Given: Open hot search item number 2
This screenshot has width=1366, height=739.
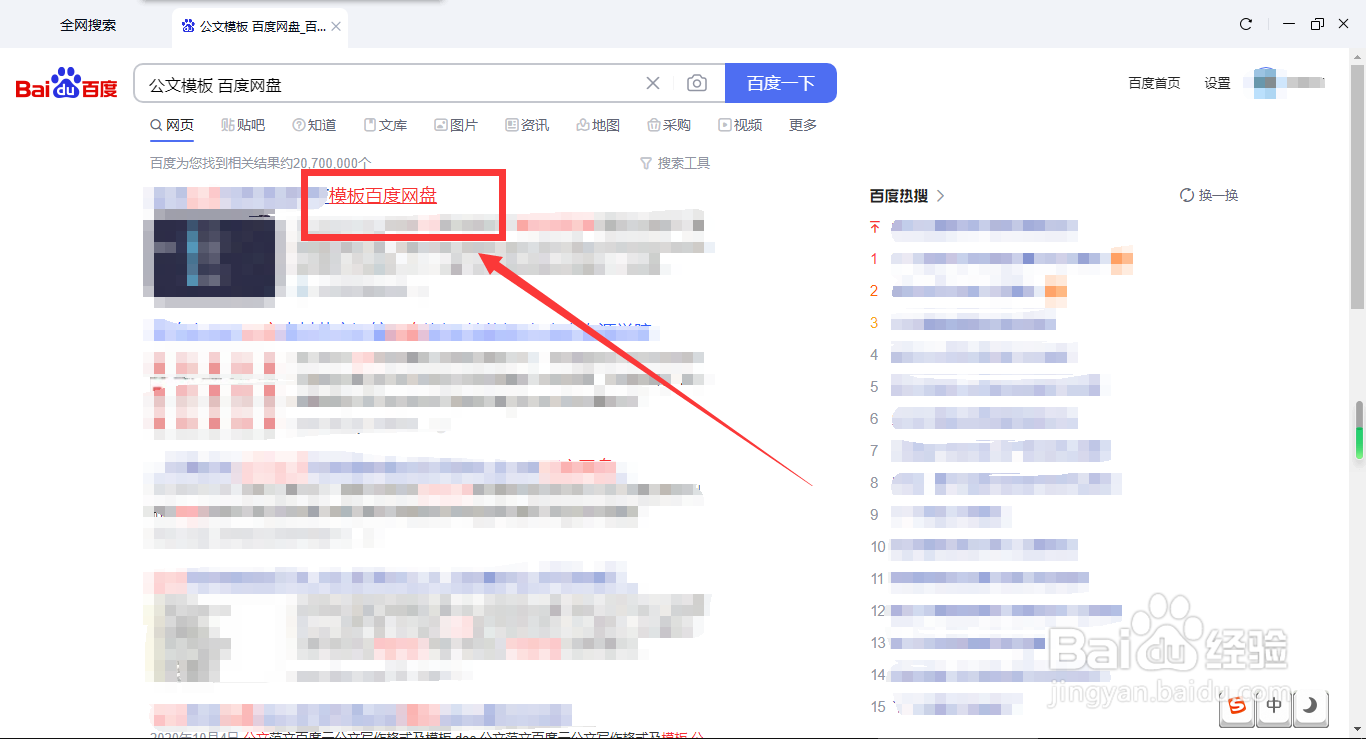Looking at the screenshot, I should point(968,291).
